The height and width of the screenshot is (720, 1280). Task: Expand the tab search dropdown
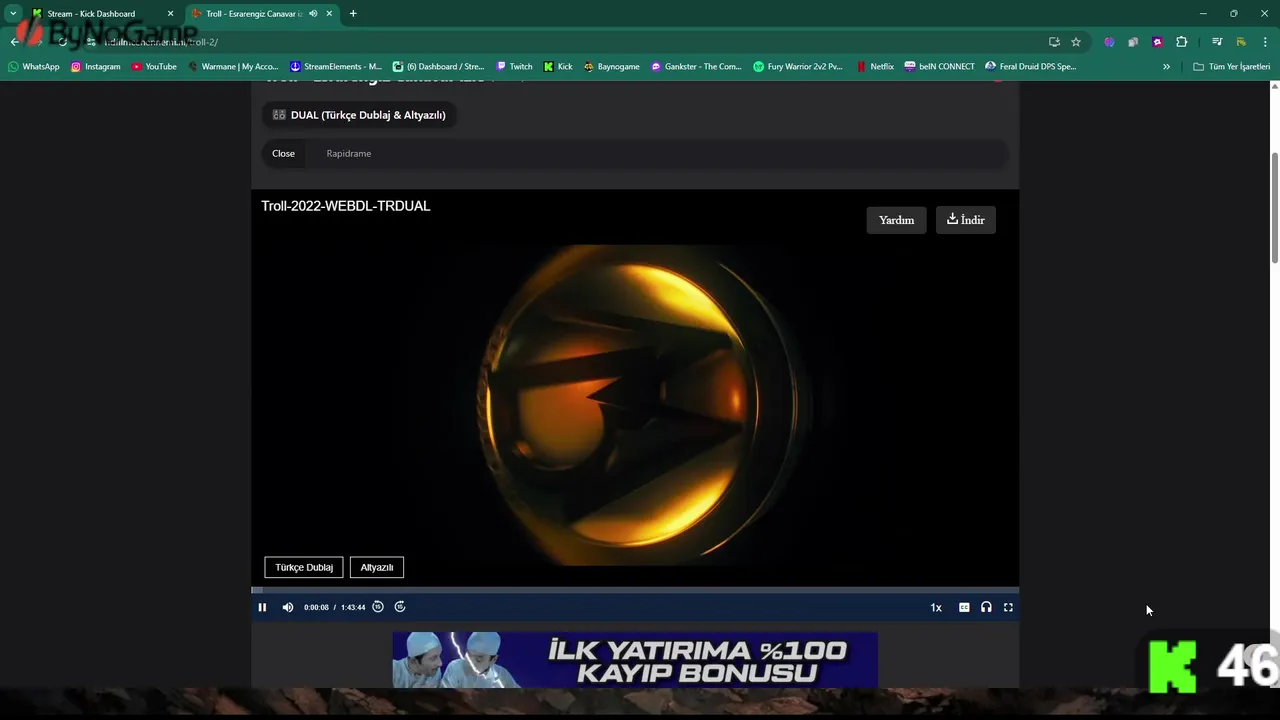12,14
